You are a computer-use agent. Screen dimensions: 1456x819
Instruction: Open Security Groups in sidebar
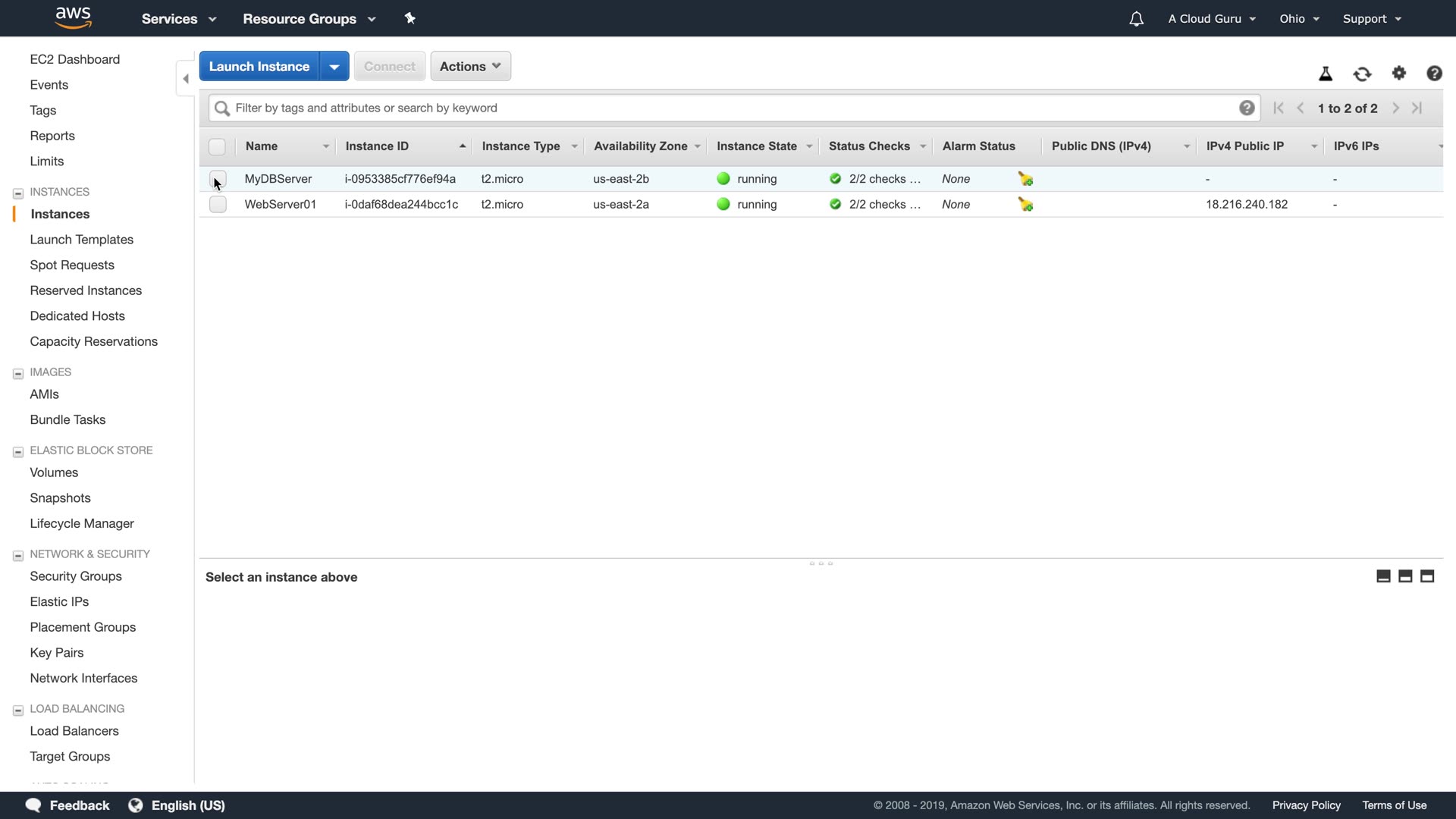point(76,576)
